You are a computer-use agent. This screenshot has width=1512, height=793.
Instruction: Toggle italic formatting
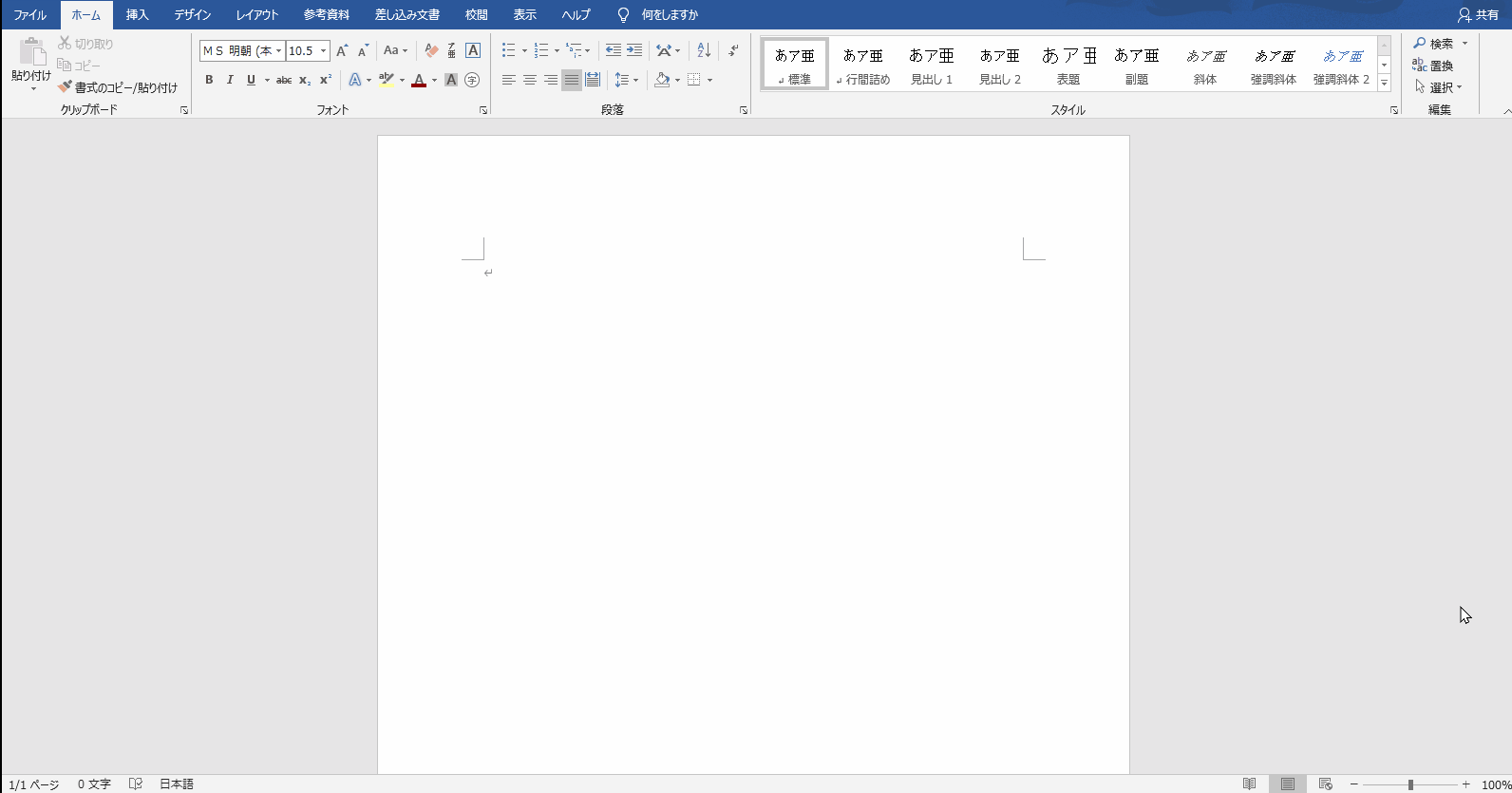click(230, 80)
